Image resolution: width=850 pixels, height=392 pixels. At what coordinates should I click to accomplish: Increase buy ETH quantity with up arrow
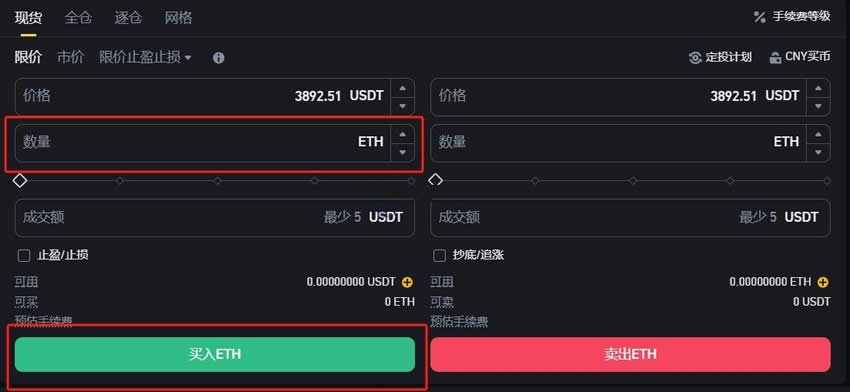402,134
